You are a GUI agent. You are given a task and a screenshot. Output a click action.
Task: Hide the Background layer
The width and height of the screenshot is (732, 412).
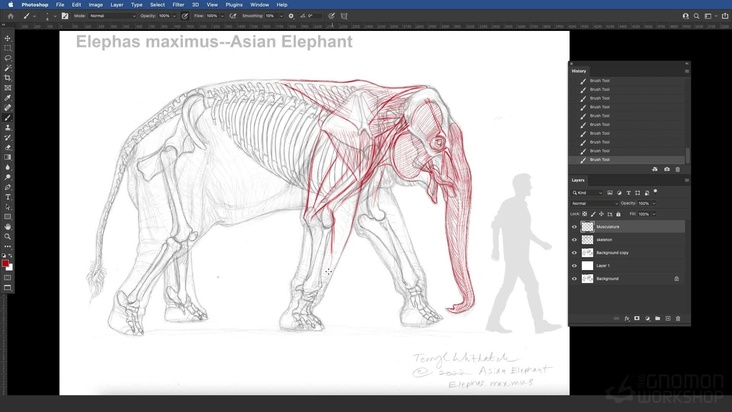point(575,279)
